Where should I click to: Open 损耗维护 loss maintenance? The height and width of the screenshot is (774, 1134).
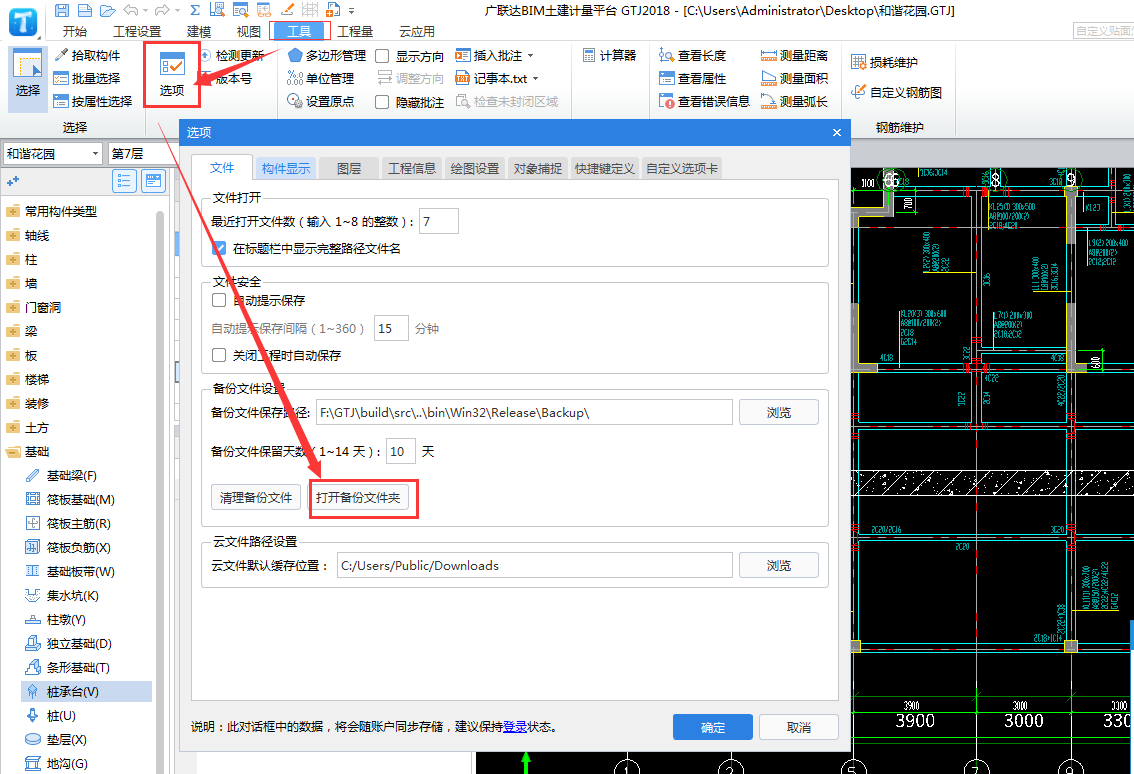(884, 62)
